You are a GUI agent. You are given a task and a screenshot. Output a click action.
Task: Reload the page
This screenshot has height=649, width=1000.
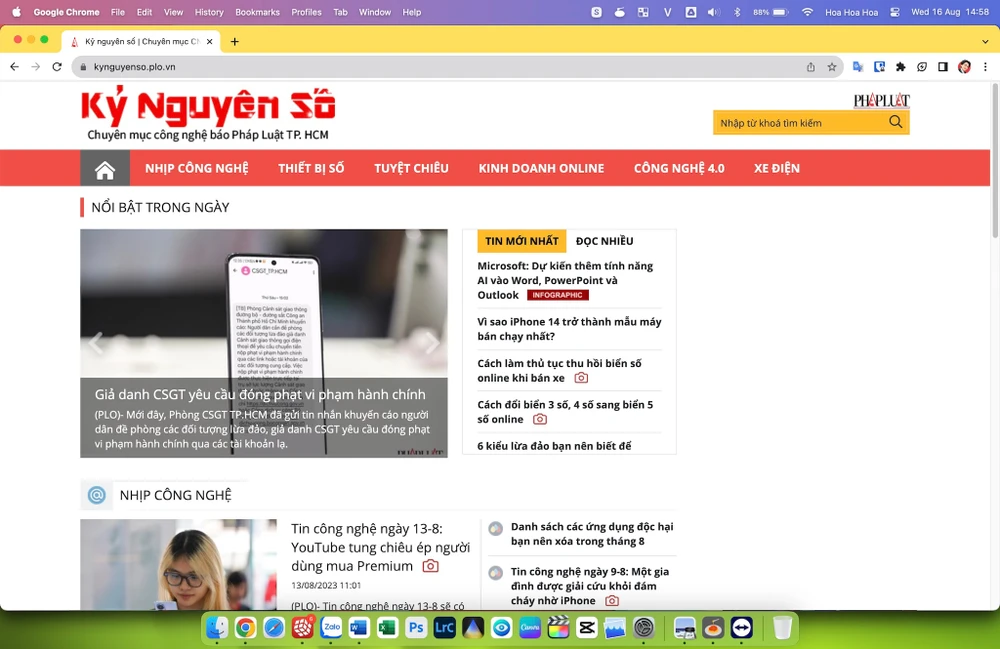click(56, 67)
